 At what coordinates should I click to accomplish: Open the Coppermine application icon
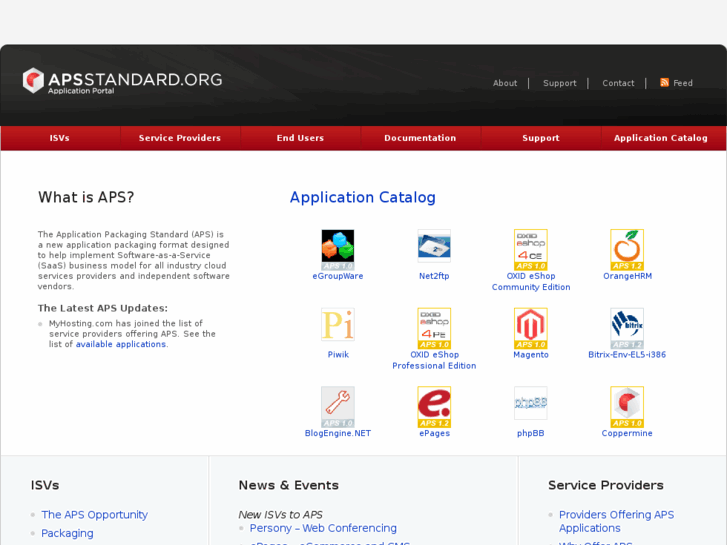coord(627,407)
